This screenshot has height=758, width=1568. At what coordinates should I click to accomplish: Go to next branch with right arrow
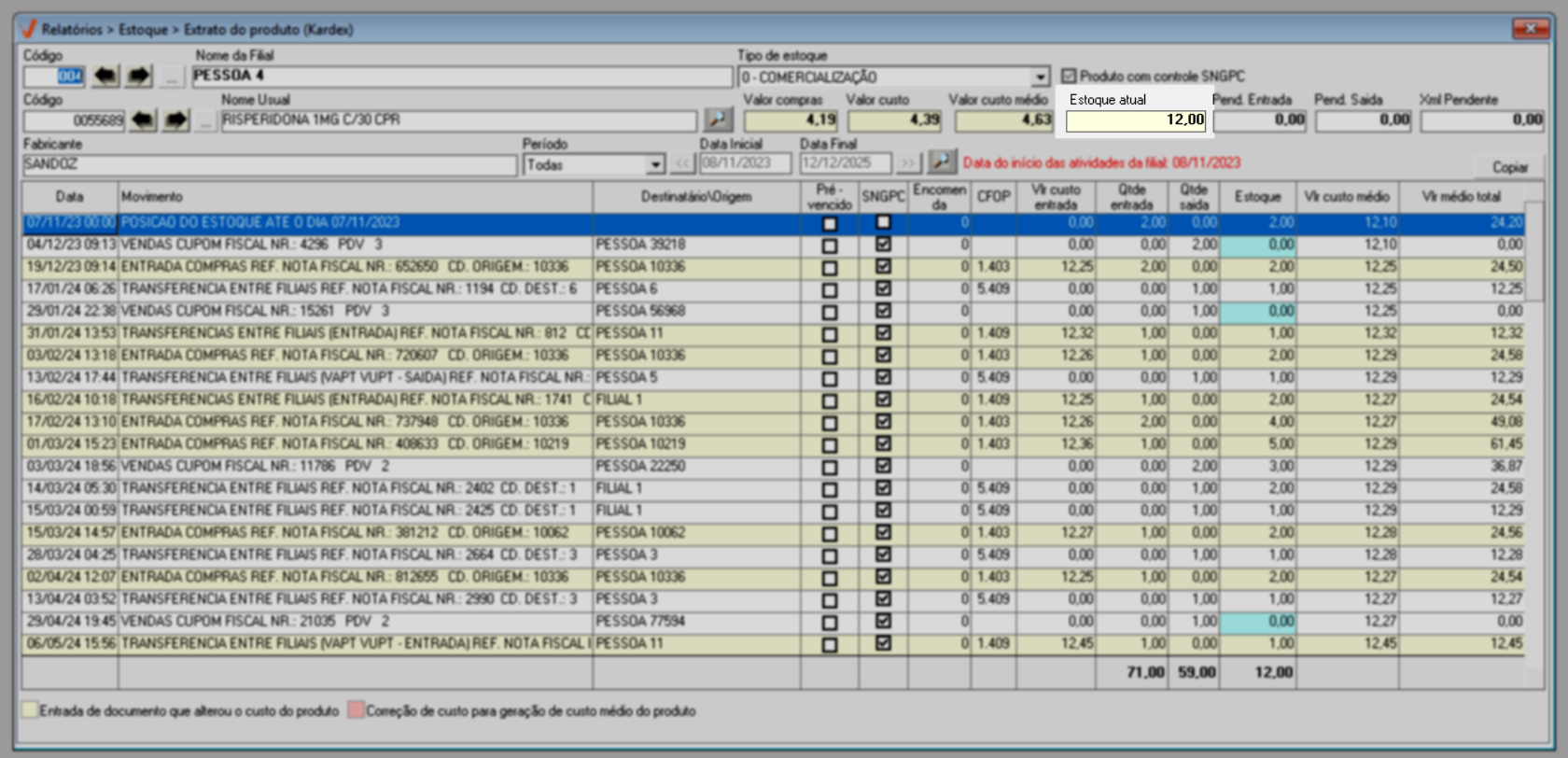click(x=139, y=76)
